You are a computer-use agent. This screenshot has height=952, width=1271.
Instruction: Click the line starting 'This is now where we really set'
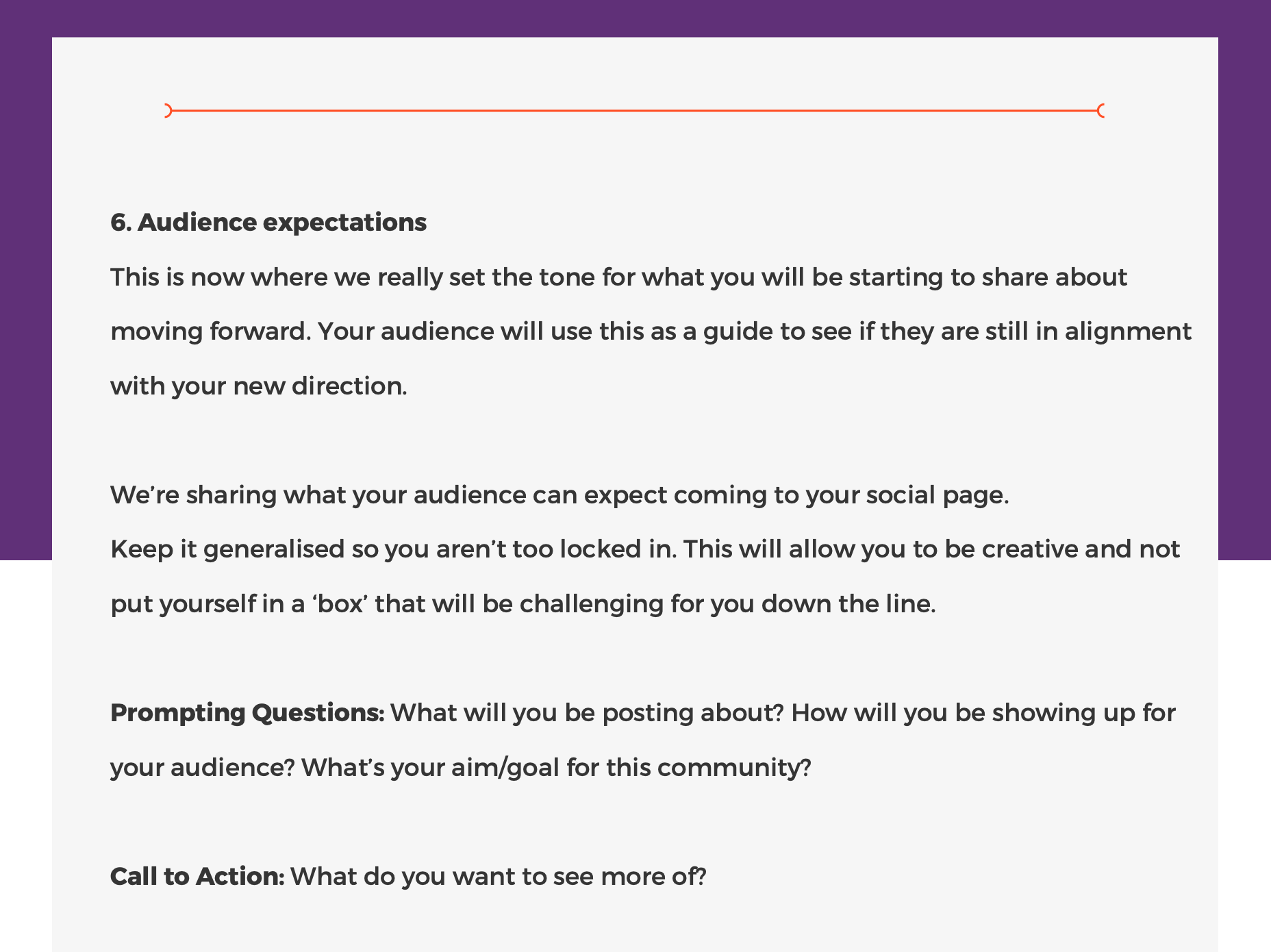point(619,277)
